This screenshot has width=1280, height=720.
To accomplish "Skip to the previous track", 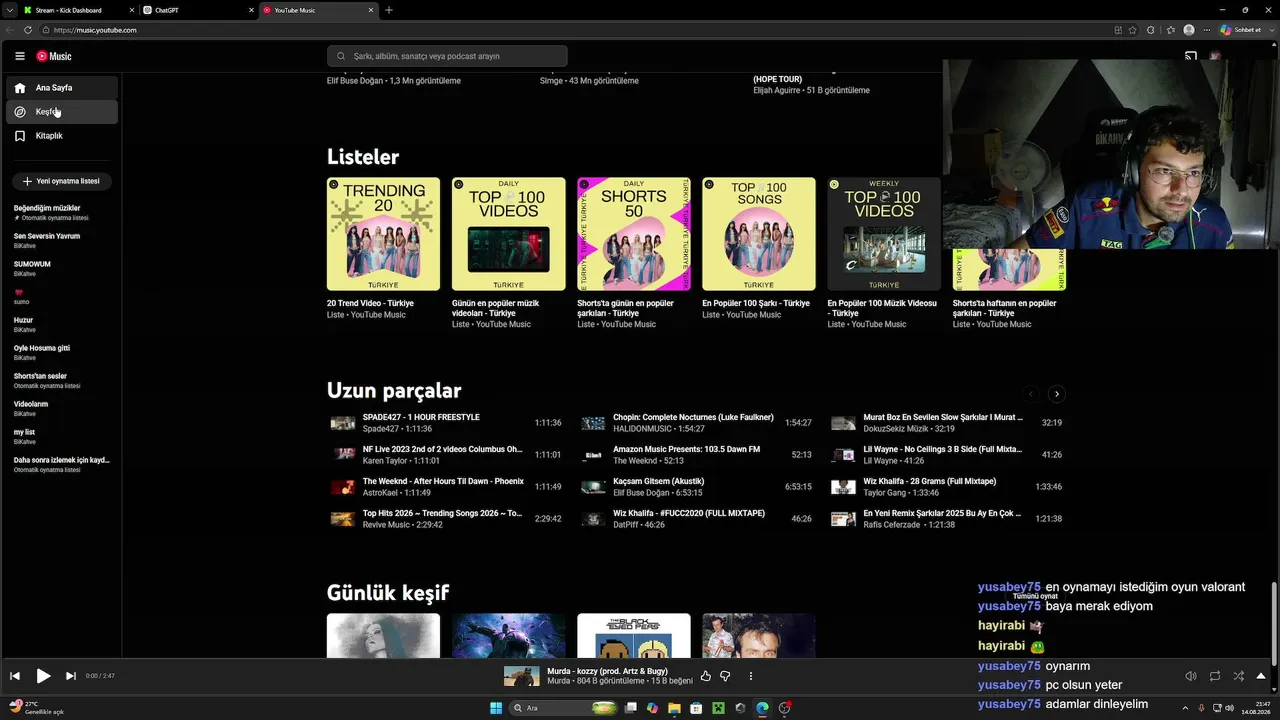I will (x=15, y=676).
